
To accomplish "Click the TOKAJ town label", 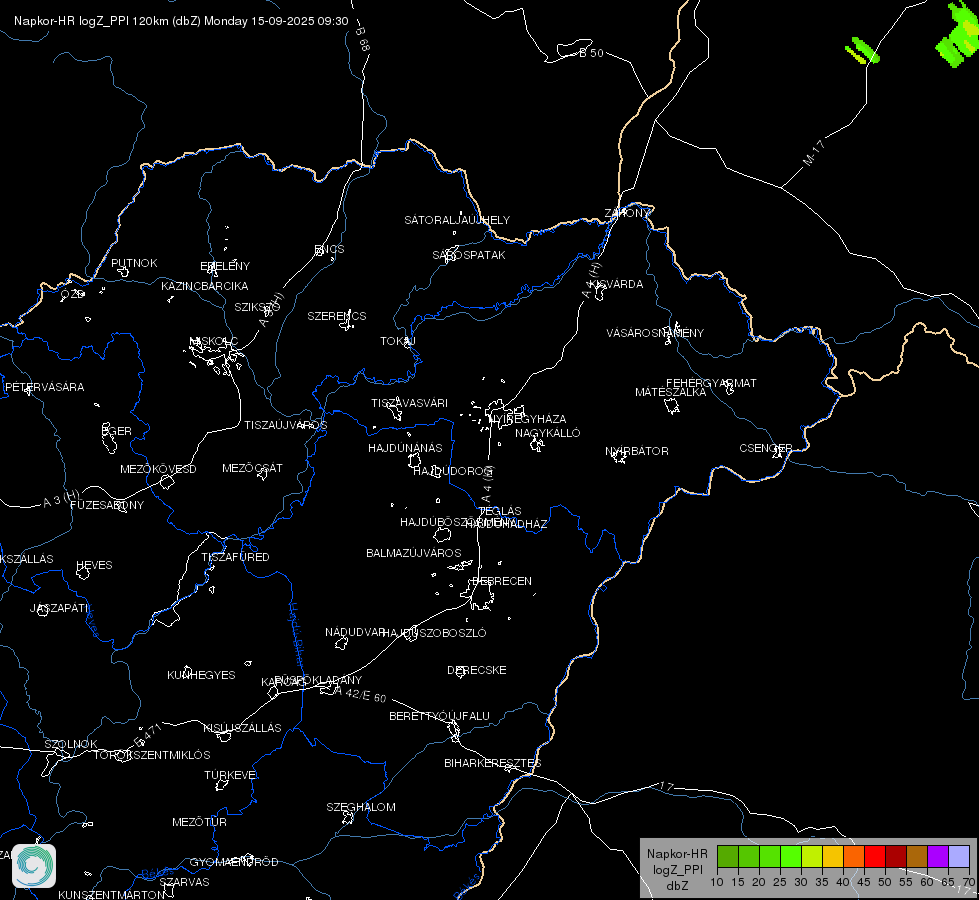I will (398, 341).
